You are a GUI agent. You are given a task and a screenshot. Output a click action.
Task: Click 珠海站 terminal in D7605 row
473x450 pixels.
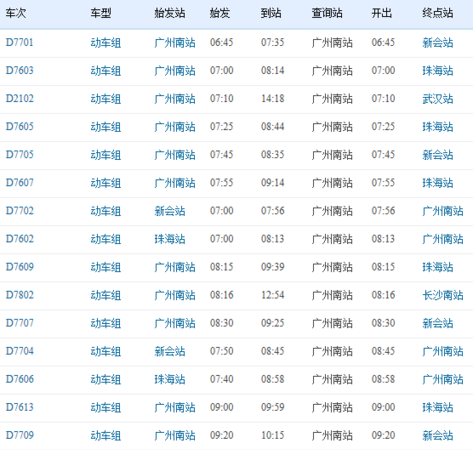click(x=438, y=127)
